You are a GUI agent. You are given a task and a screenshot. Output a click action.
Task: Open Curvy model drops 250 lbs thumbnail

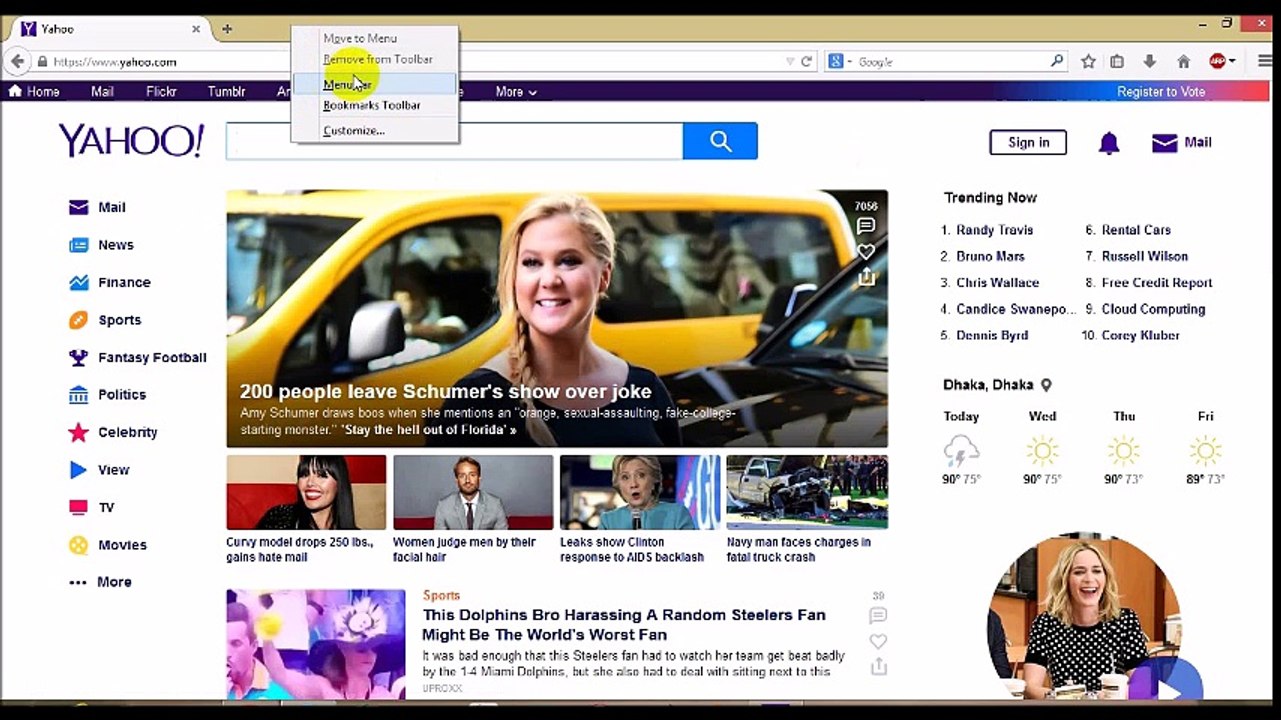[306, 492]
